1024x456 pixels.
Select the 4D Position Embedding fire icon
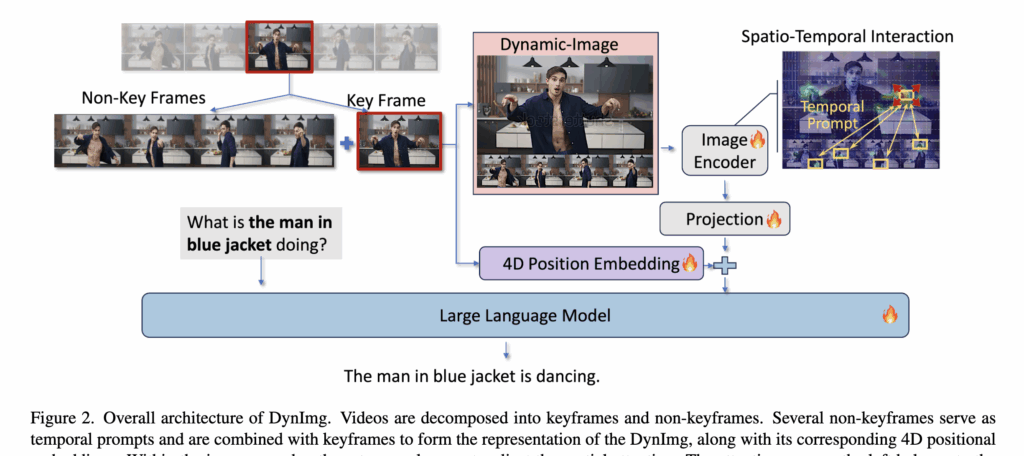pyautogui.click(x=689, y=263)
